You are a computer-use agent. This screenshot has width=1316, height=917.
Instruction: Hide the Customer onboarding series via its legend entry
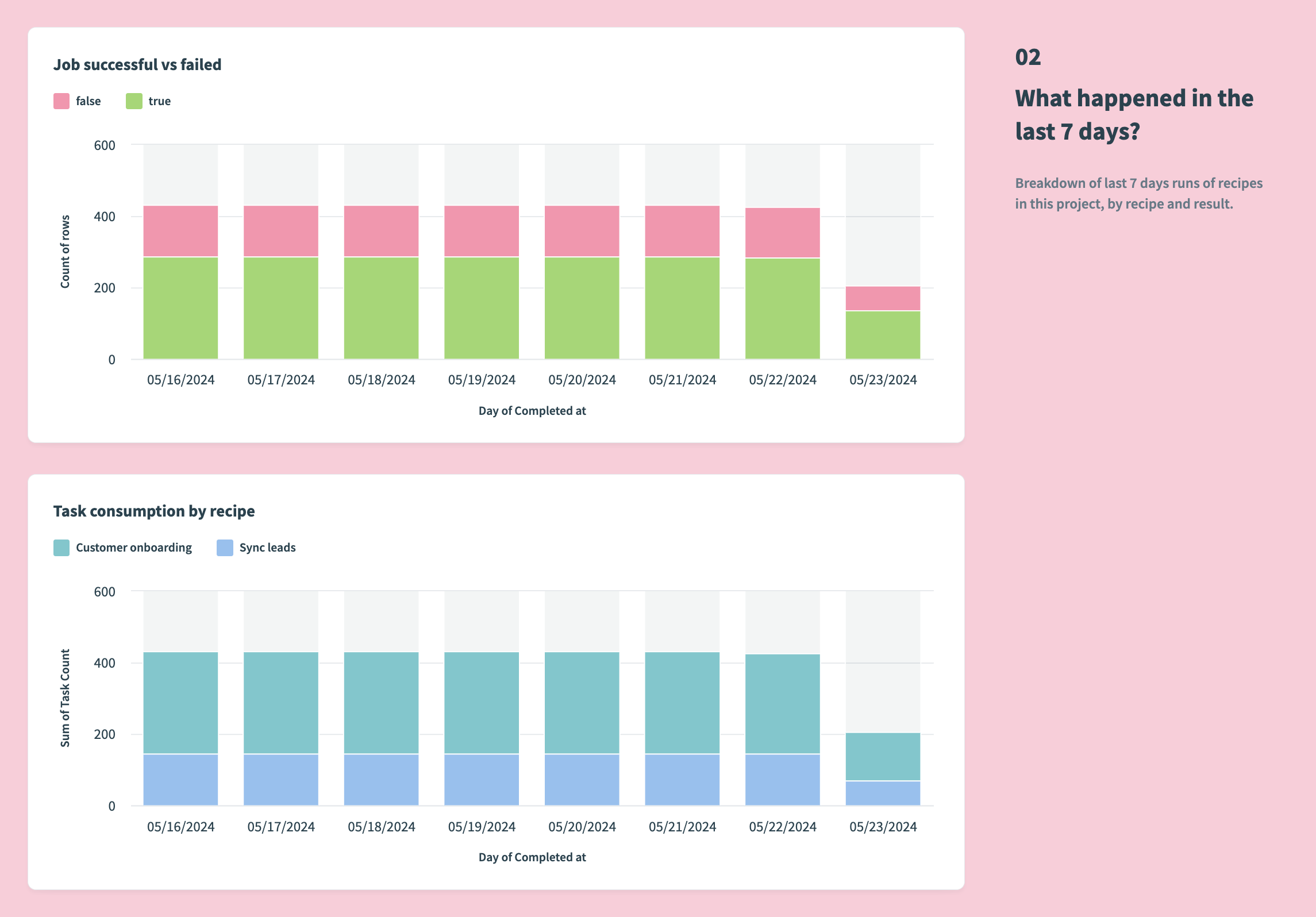[134, 547]
